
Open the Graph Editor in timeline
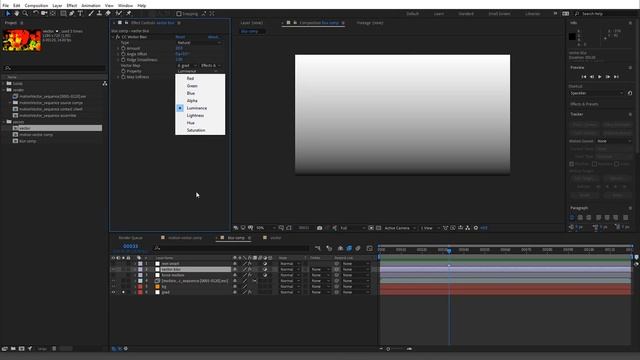pos(369,248)
